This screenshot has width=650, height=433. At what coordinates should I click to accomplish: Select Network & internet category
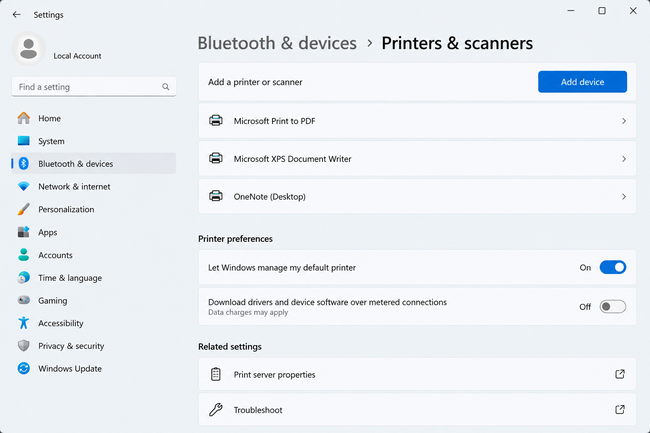[94, 186]
